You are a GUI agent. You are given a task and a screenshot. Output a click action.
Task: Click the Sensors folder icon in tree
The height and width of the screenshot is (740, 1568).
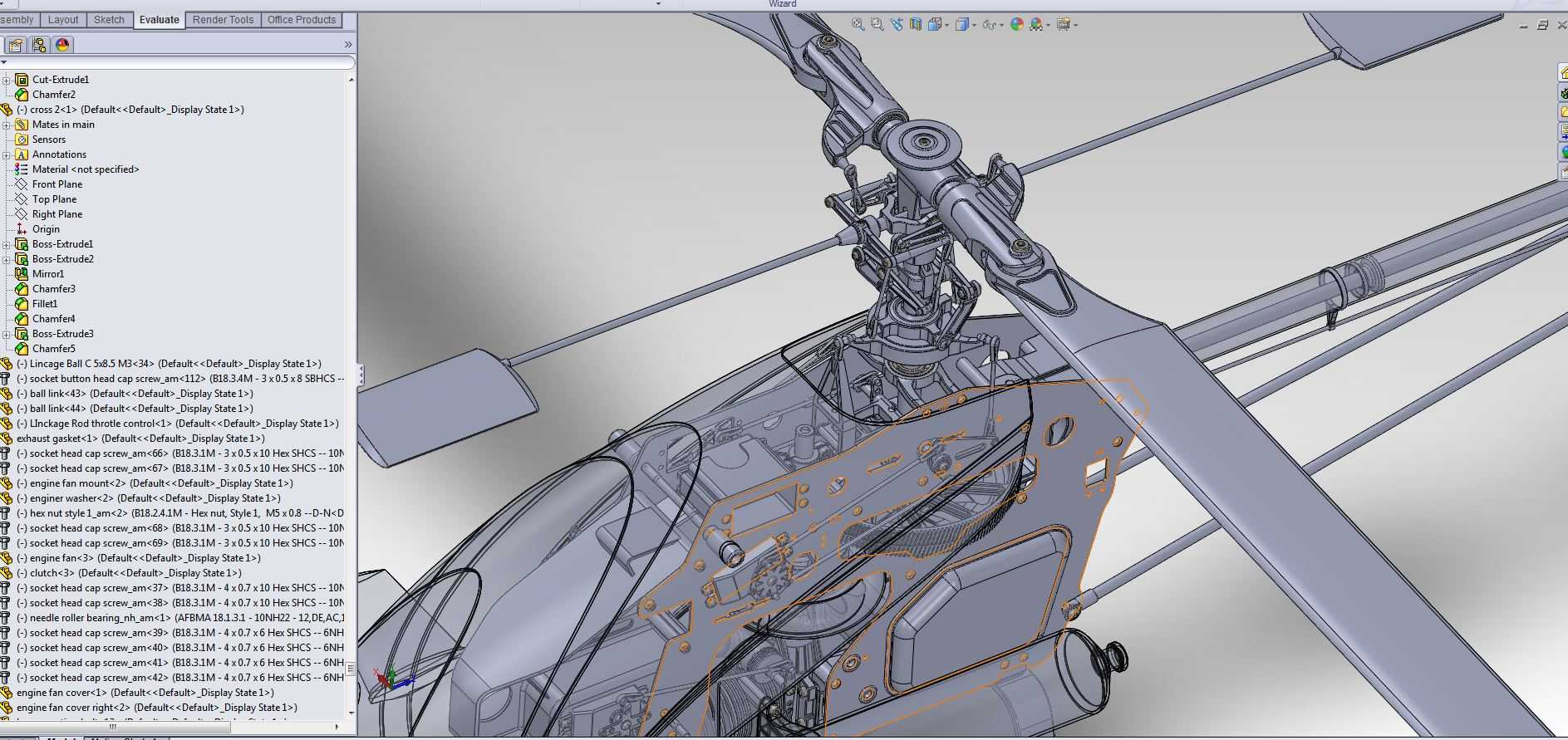pos(22,140)
